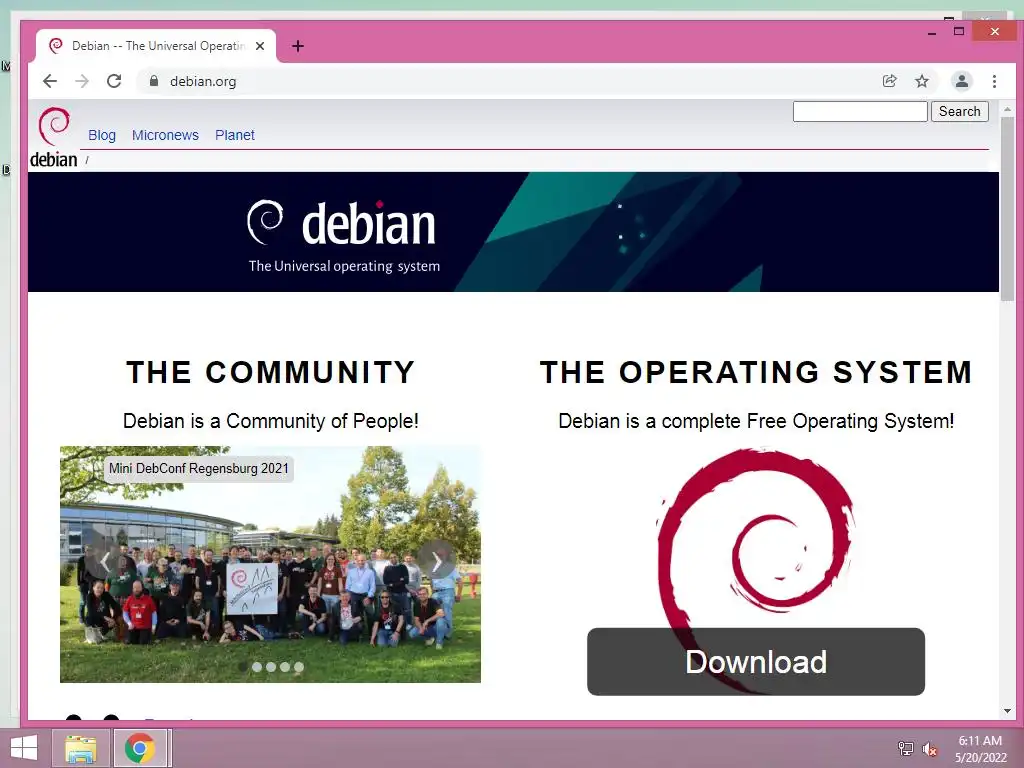Open a new tab with the plus button
This screenshot has height=768, width=1024.
pos(298,46)
